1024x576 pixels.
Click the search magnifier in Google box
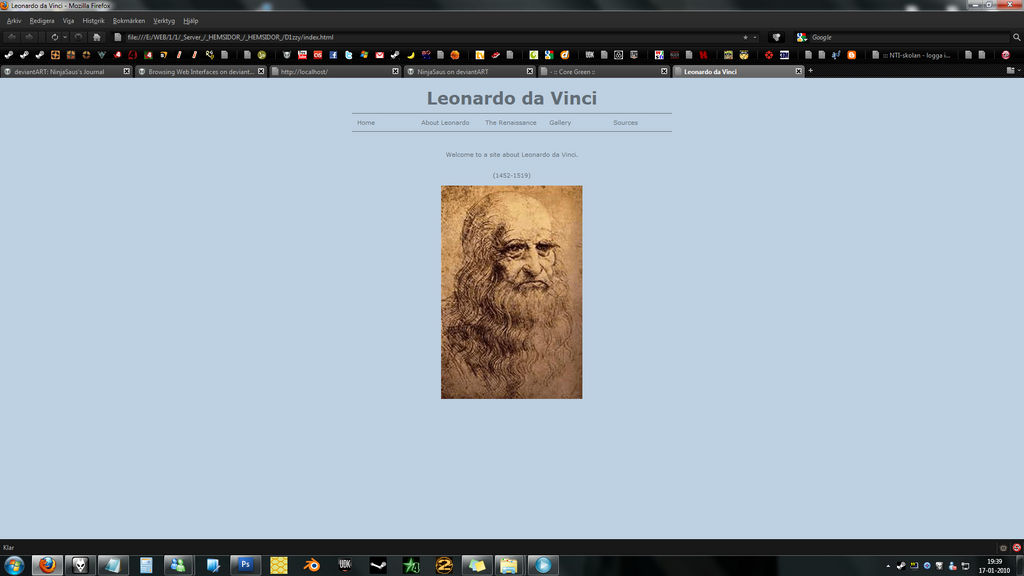tap(1016, 37)
